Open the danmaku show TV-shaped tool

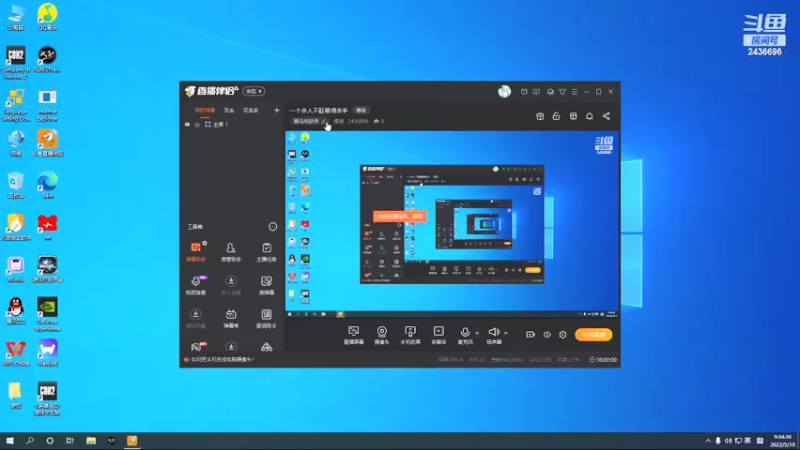pyautogui.click(x=231, y=318)
